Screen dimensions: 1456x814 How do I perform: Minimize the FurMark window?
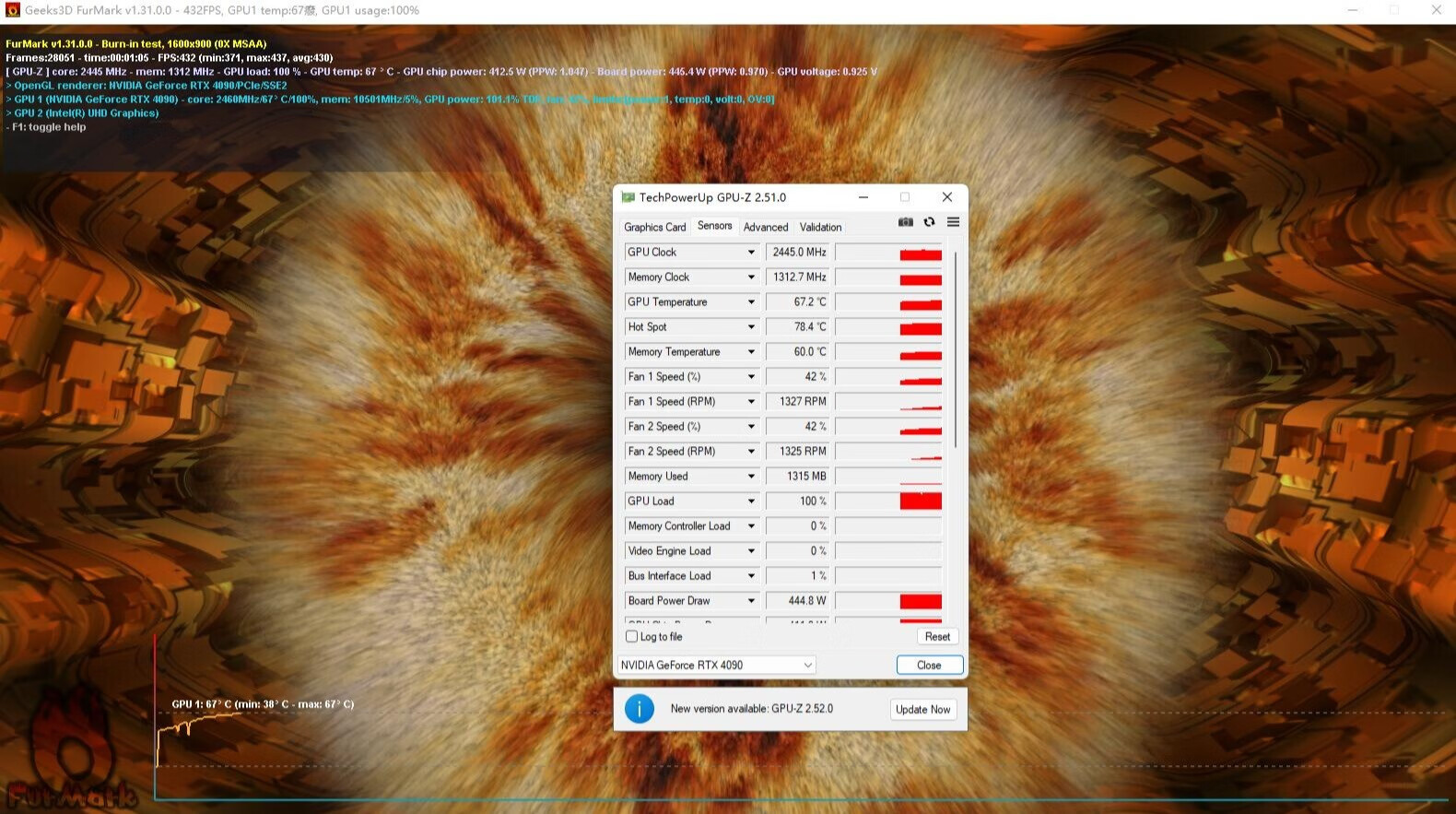point(1353,10)
